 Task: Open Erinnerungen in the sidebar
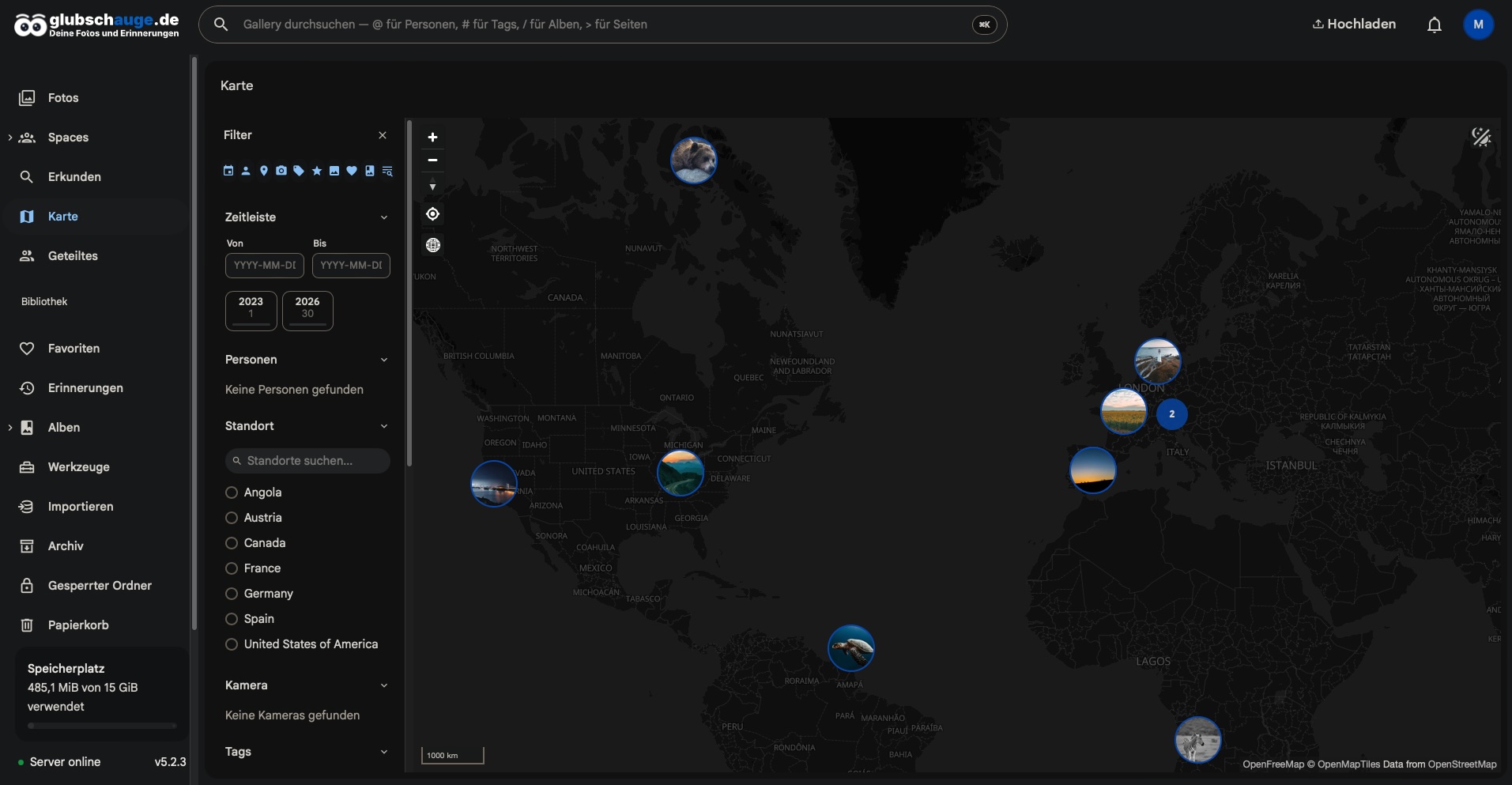pos(96,388)
